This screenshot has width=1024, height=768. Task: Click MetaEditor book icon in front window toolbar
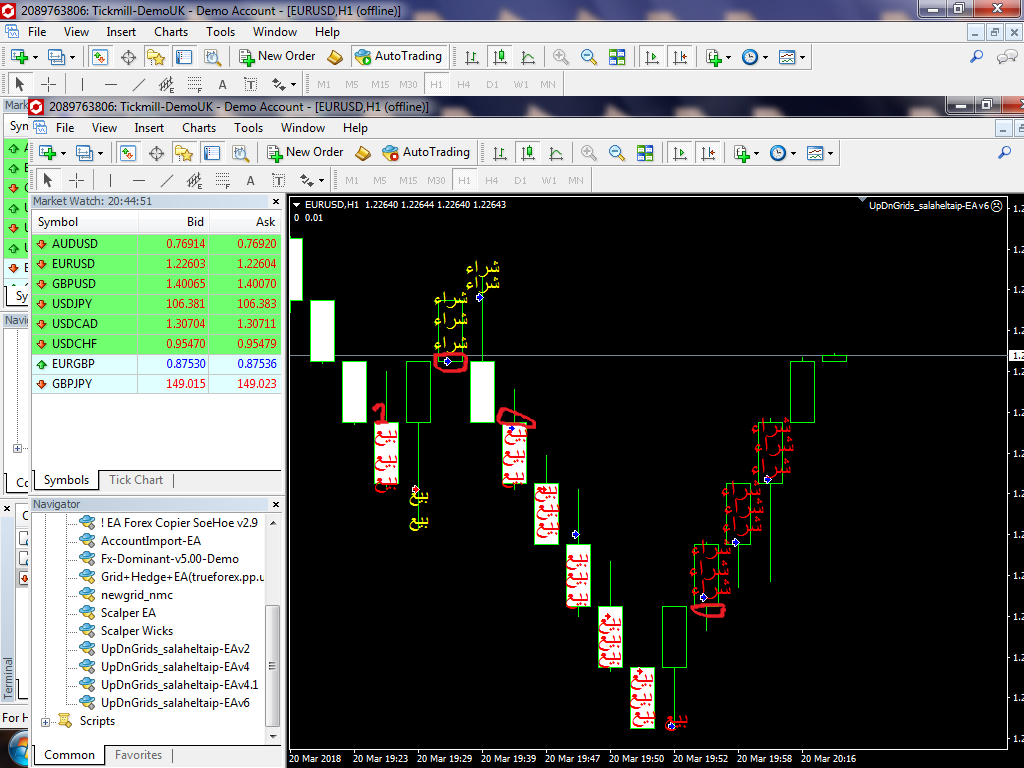(x=363, y=153)
